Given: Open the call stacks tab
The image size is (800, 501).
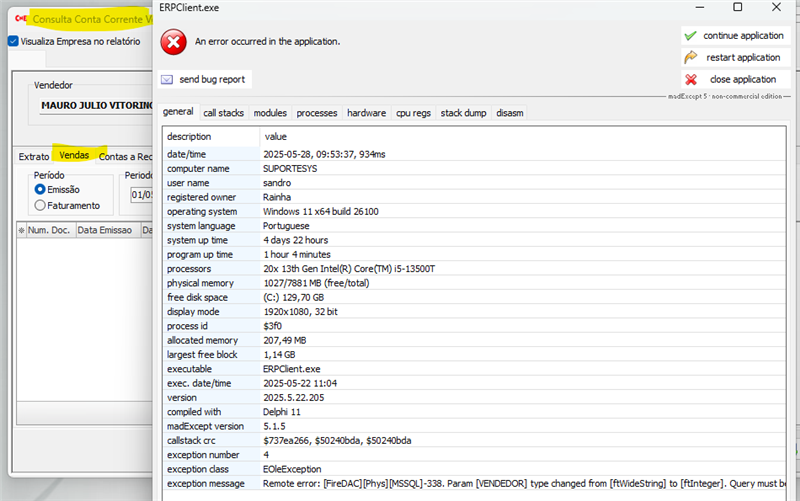Looking at the screenshot, I should coord(223,113).
